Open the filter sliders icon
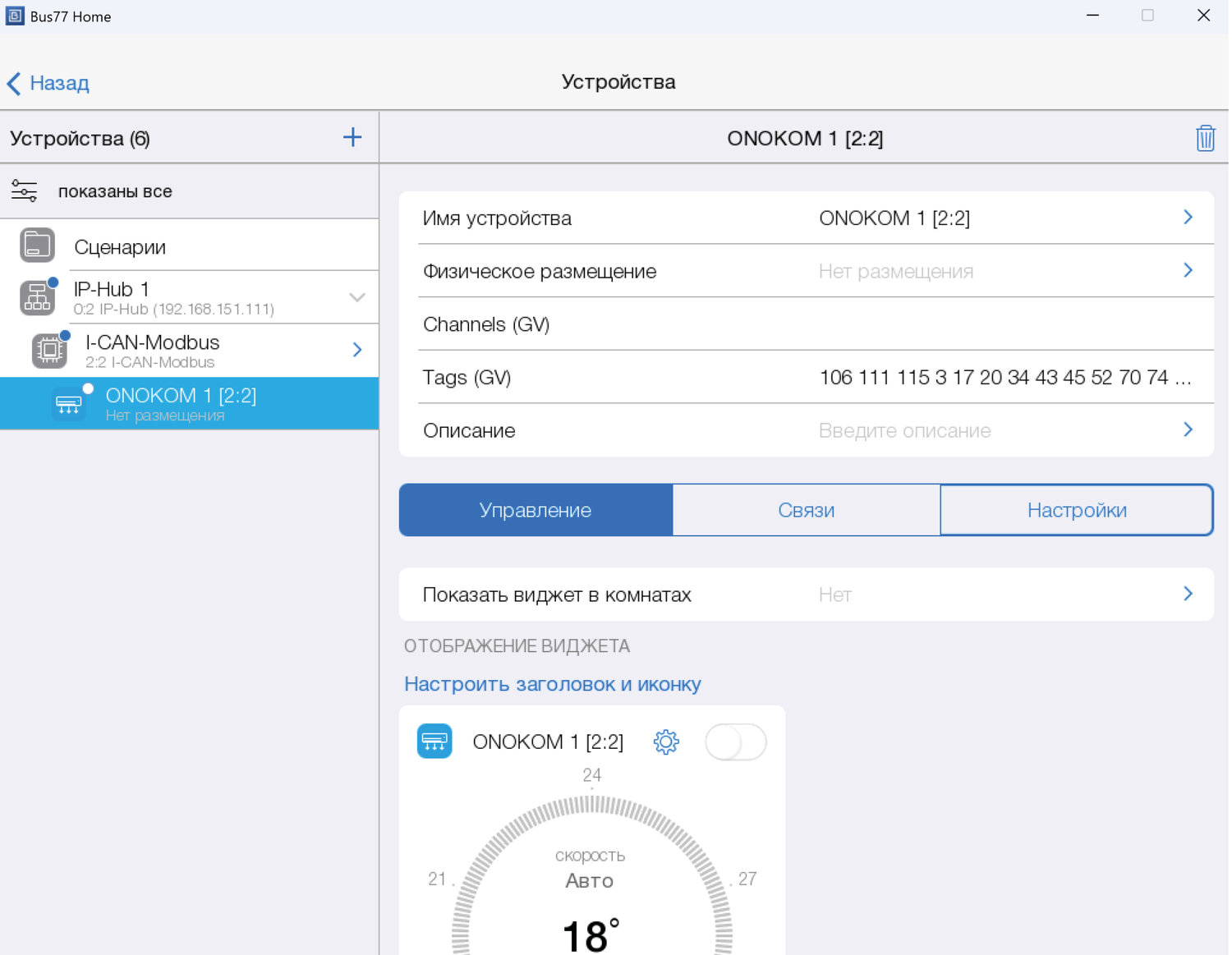The image size is (1232, 955). coord(24,191)
